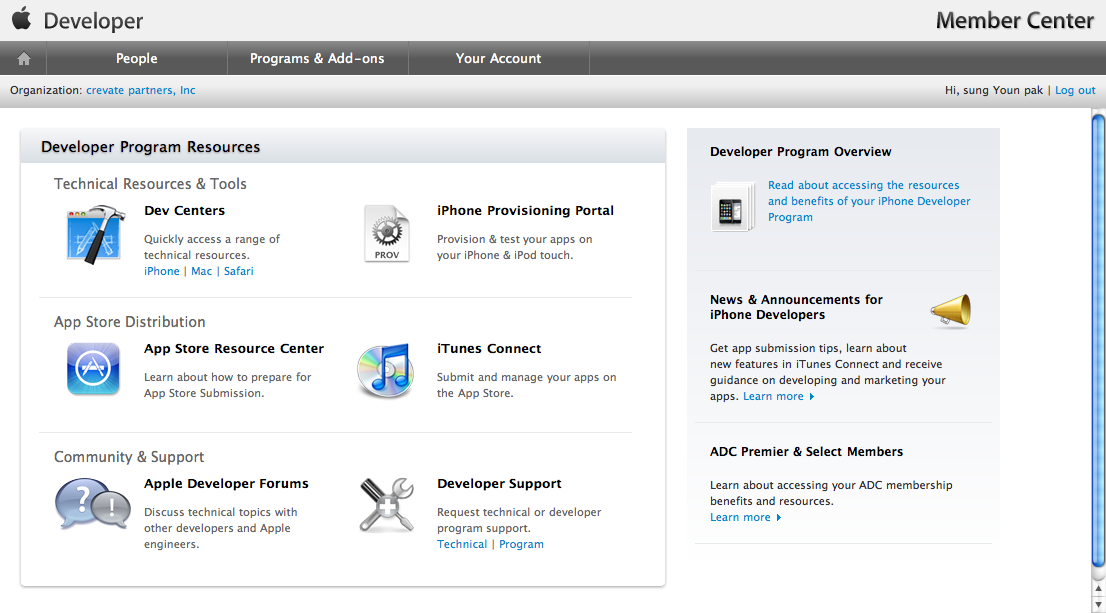
Task: Click the crevate partners, Inc organization link
Action: coord(140,90)
